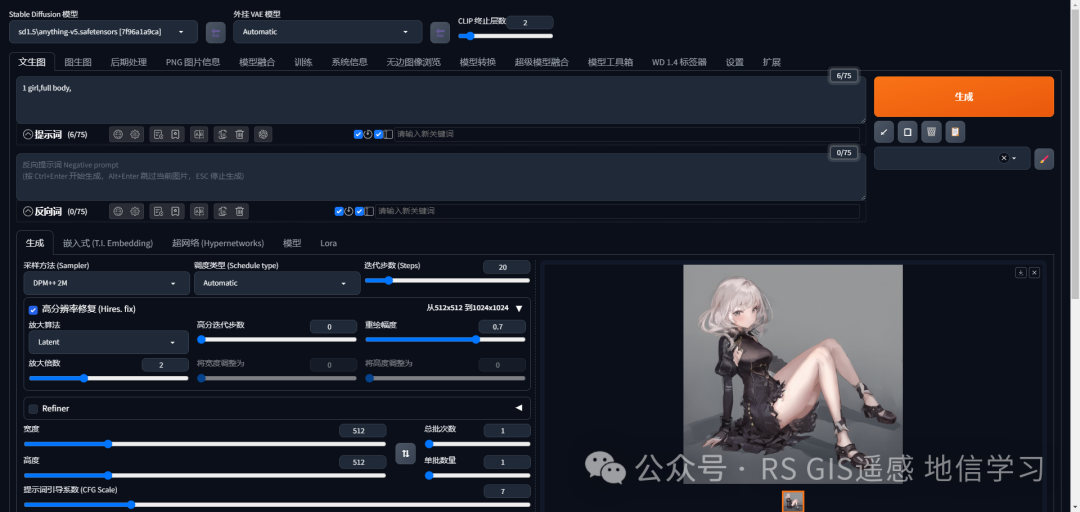Screen dimensions: 1080x512
Task: Adjust the 迭代步数 (Steps) slider
Action: click(x=447, y=280)
